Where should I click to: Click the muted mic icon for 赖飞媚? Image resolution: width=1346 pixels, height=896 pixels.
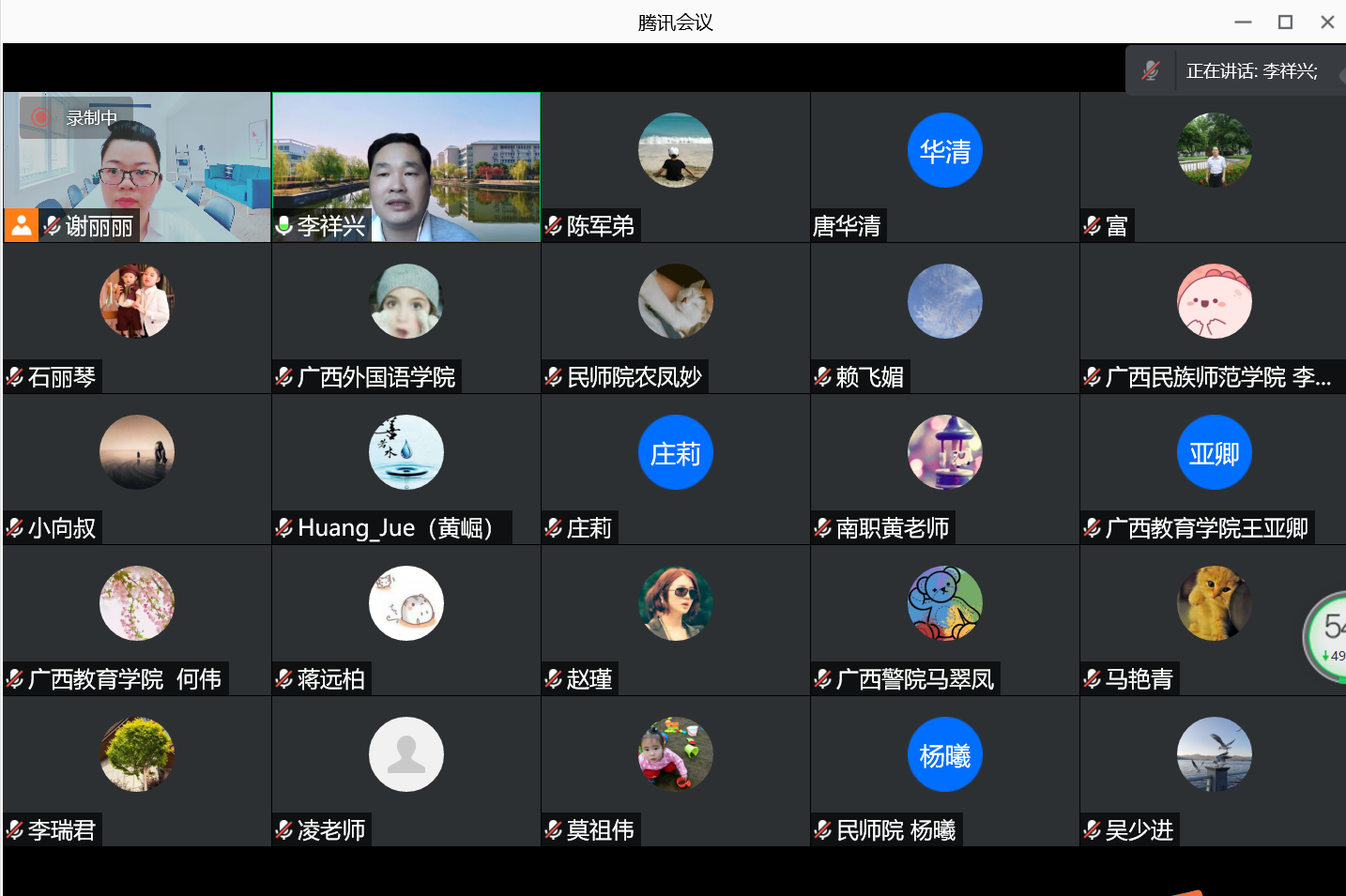coord(823,377)
